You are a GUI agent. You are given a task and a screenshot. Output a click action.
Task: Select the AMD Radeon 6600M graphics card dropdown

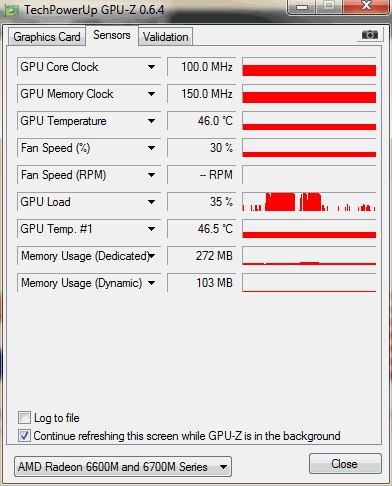pyautogui.click(x=123, y=467)
